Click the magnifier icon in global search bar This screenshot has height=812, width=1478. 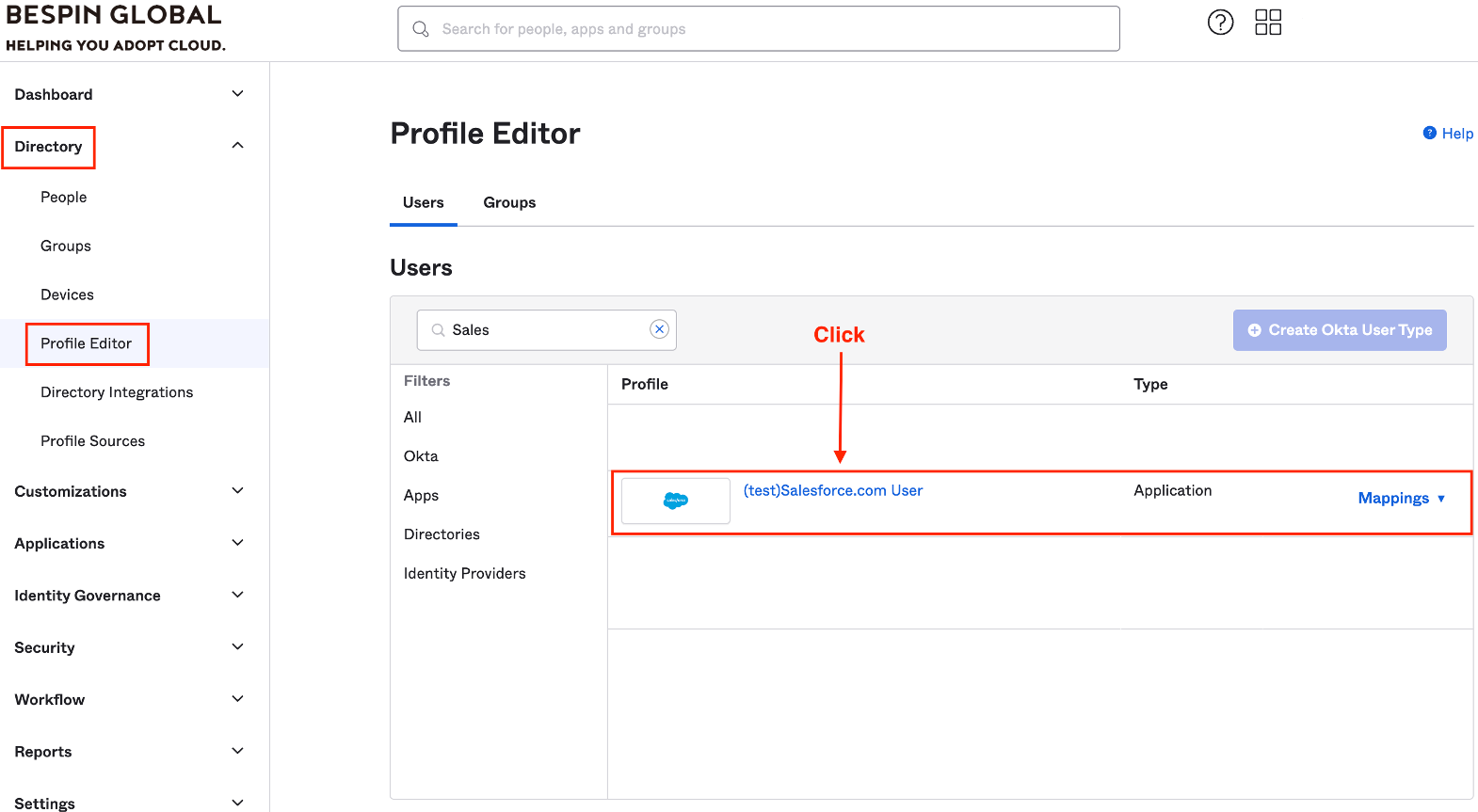click(421, 29)
